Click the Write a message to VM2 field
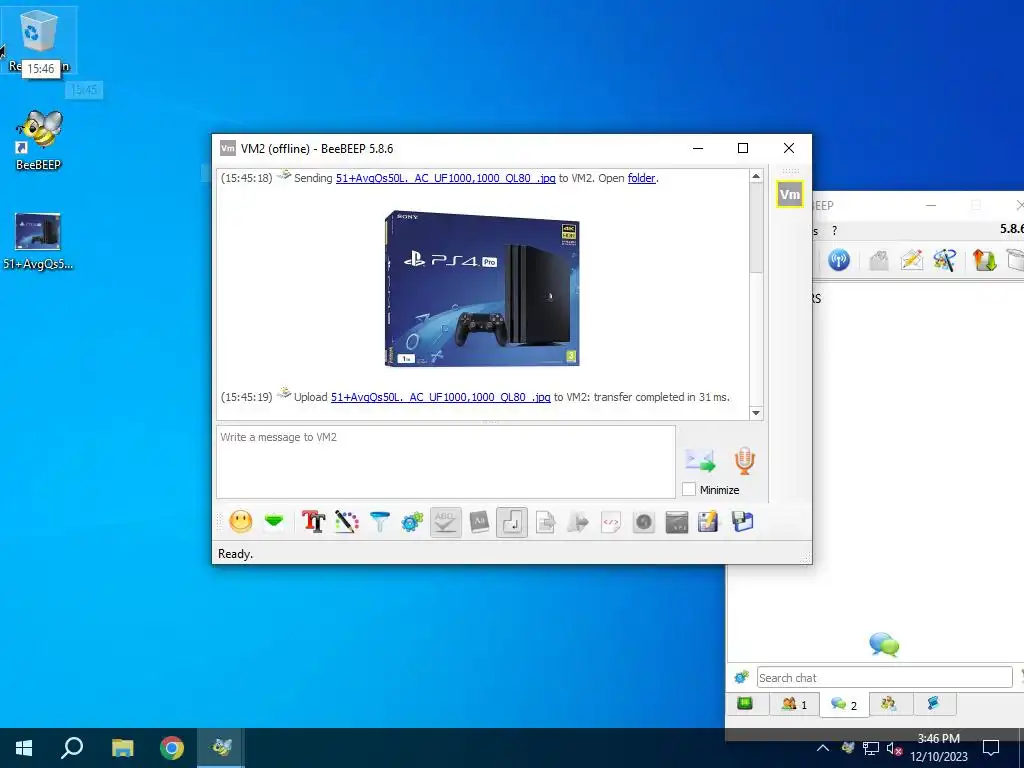The width and height of the screenshot is (1024, 768). point(446,462)
